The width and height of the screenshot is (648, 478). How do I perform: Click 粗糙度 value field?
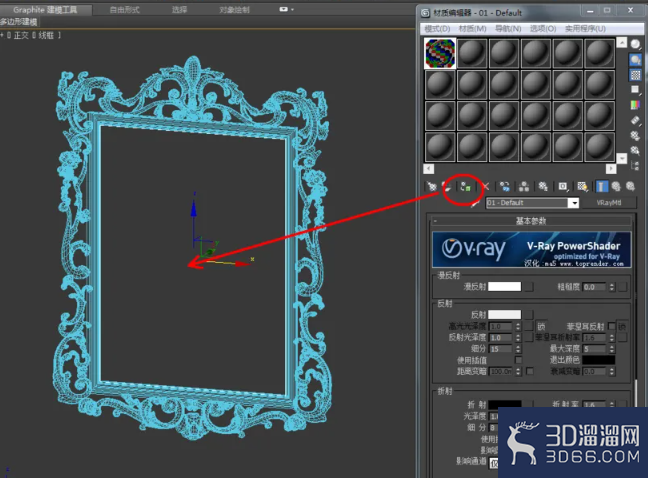(x=594, y=287)
